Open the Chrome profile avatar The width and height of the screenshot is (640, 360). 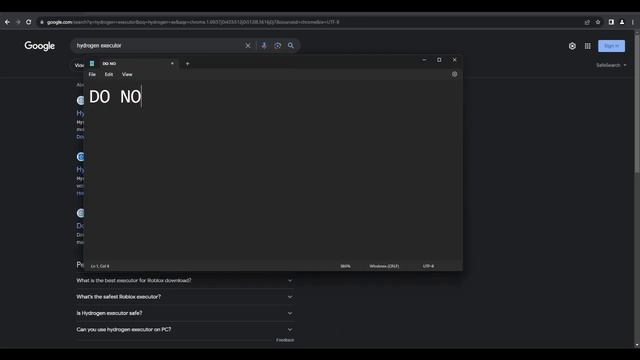(x=622, y=22)
